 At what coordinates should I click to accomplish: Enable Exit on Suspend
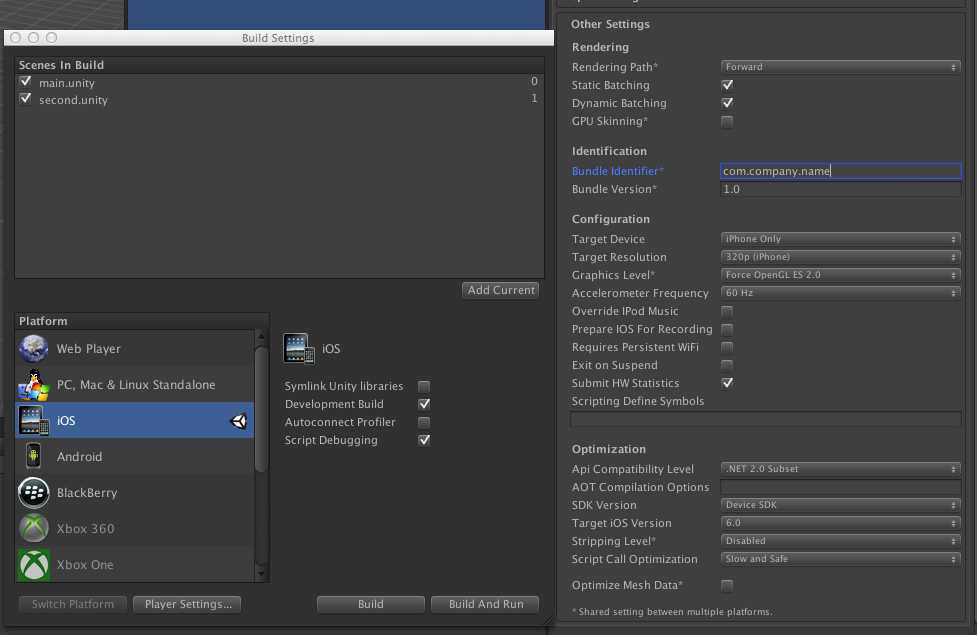(727, 365)
